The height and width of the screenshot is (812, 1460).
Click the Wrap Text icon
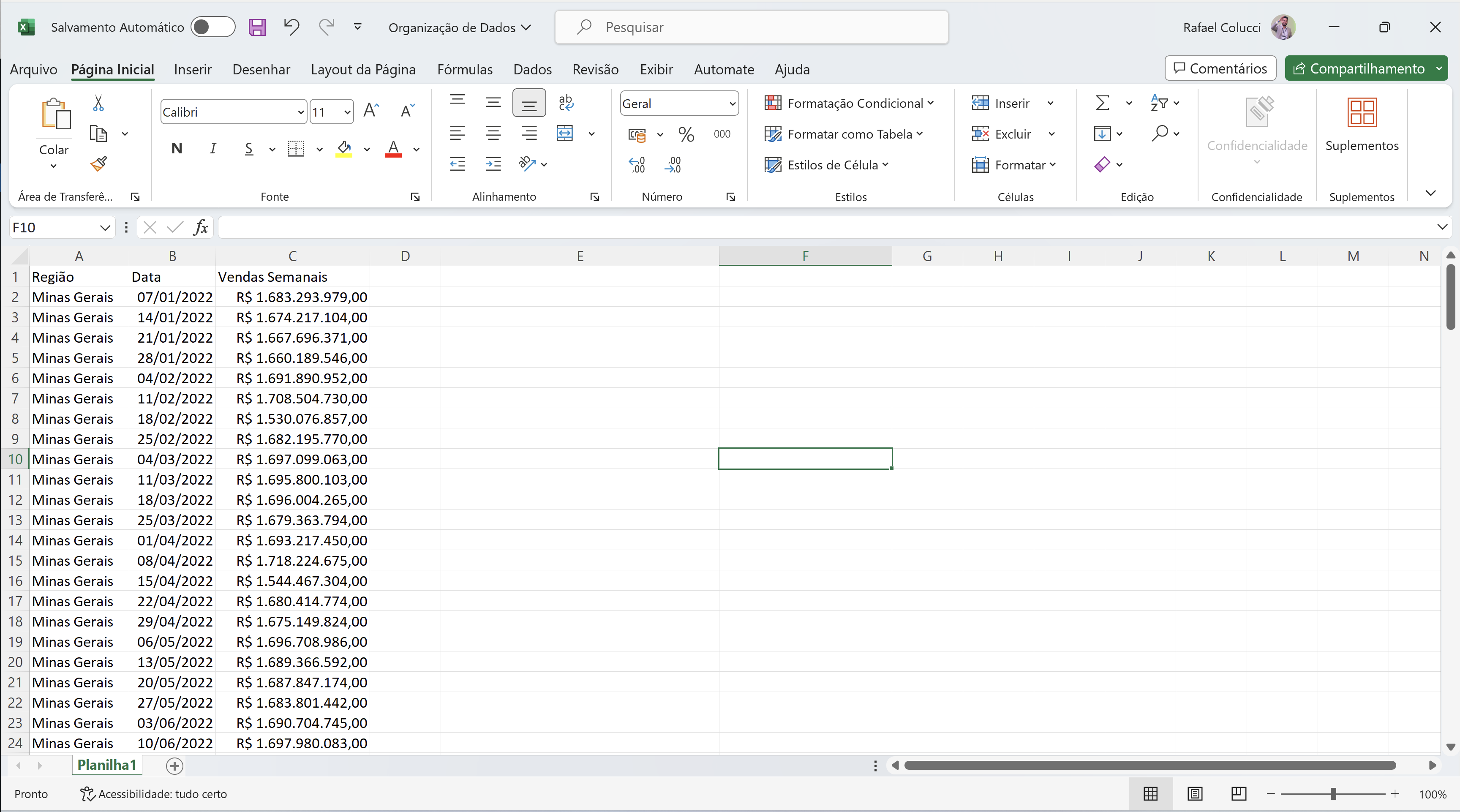point(566,103)
